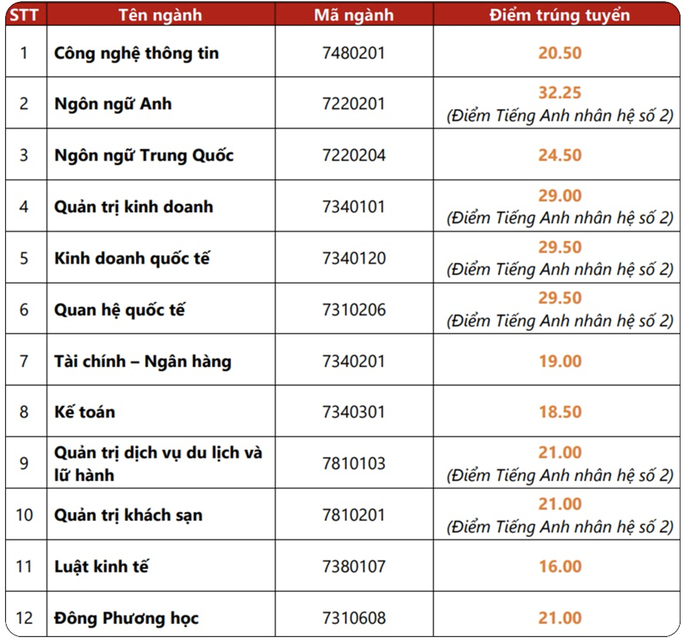Click the score 19.00
The width and height of the screenshot is (684, 640).
[560, 361]
